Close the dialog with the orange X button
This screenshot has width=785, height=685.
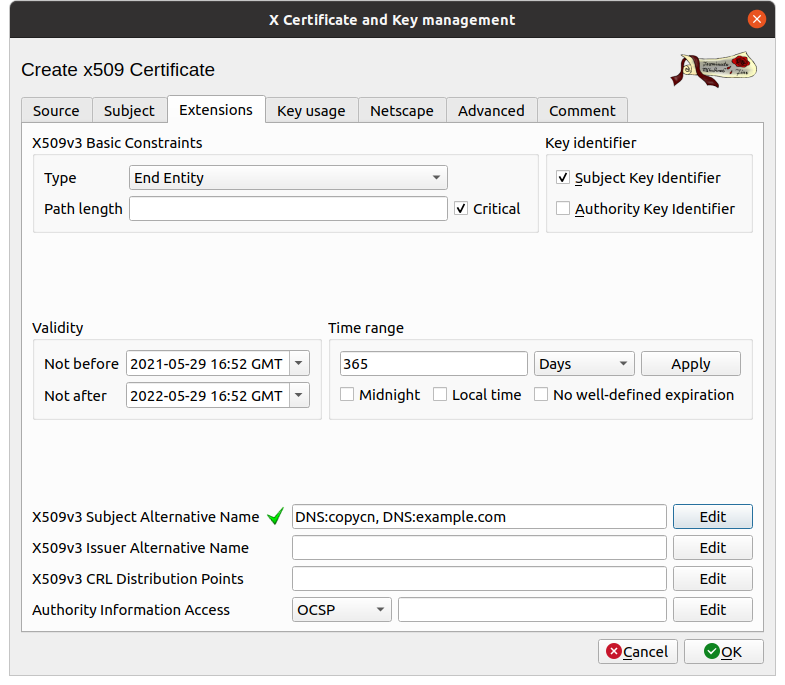click(759, 19)
